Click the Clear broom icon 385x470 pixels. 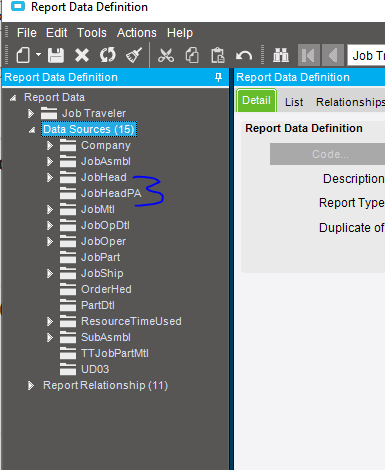coord(134,55)
